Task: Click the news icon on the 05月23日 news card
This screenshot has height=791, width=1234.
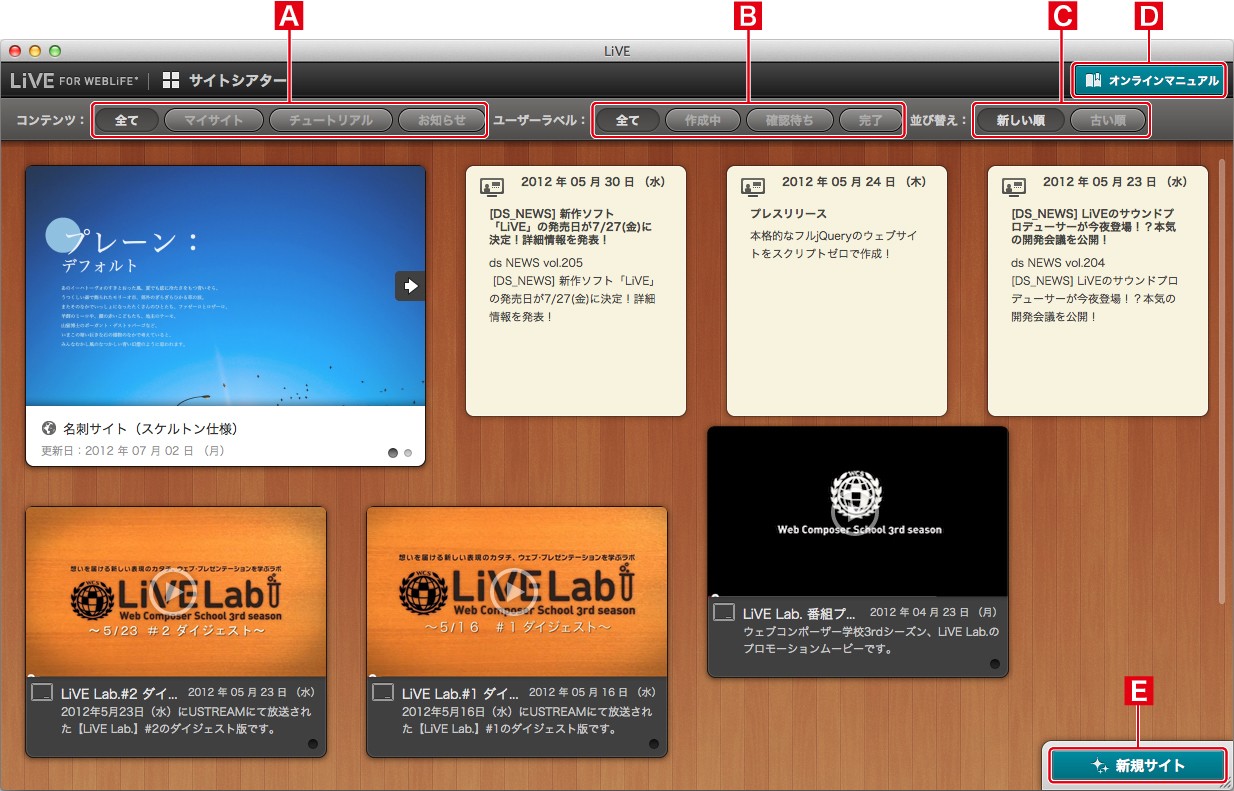Action: [1013, 187]
